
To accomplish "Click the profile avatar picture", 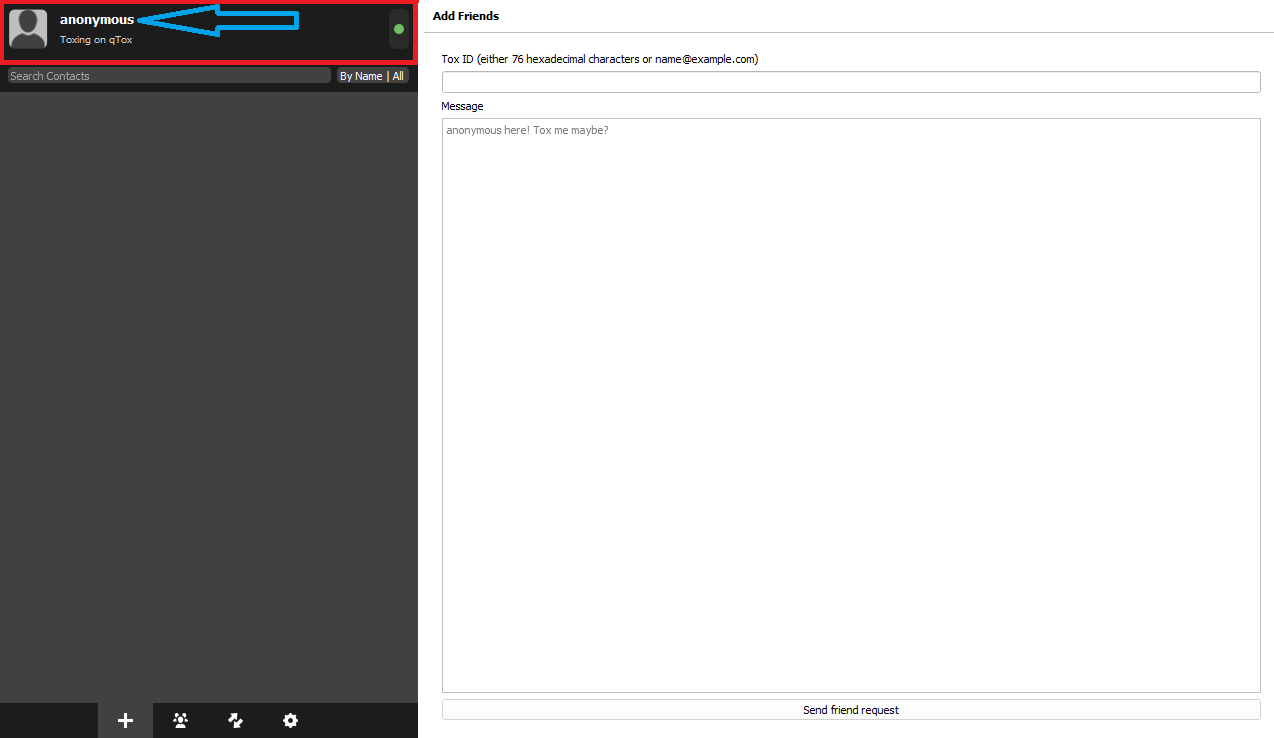I will click(28, 29).
